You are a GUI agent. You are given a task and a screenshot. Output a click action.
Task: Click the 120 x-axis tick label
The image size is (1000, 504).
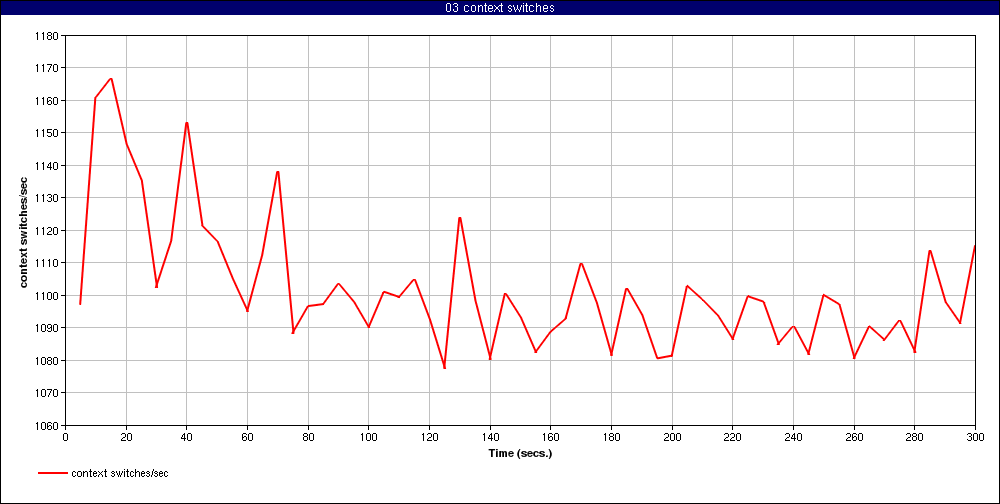[x=429, y=438]
